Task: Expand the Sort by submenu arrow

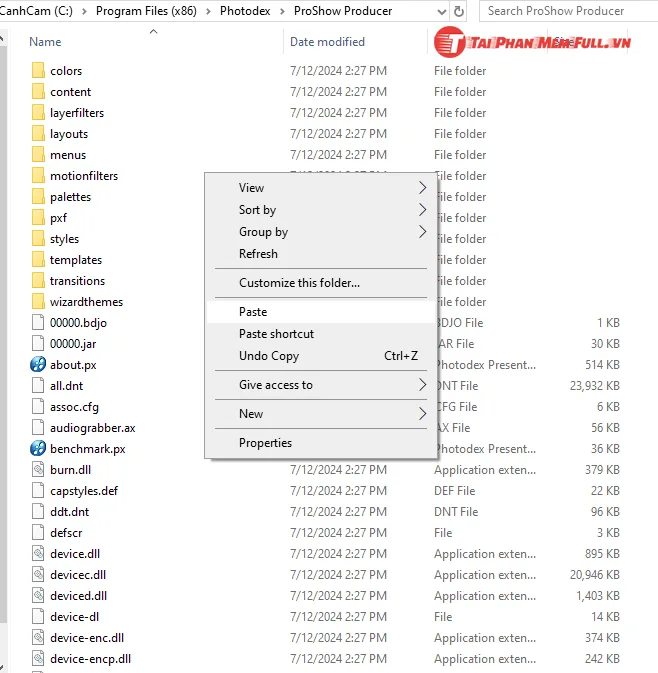Action: click(422, 210)
